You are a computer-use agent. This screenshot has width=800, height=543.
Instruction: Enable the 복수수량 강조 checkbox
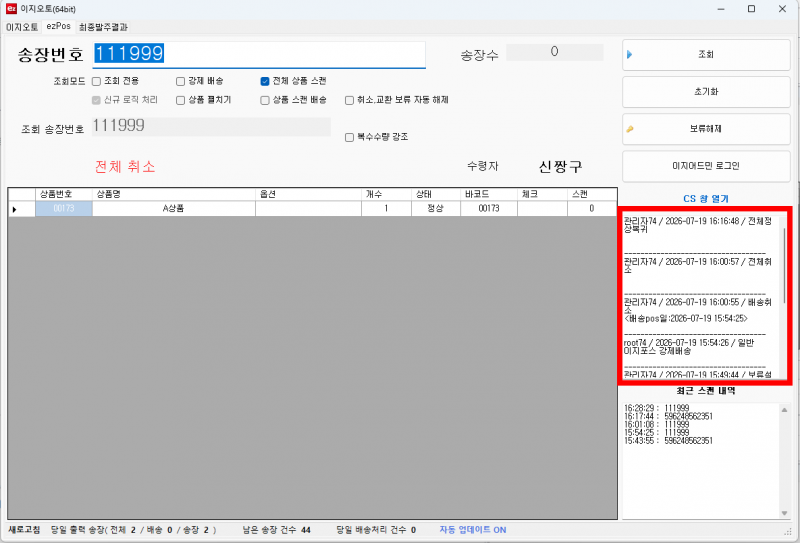pyautogui.click(x=349, y=137)
